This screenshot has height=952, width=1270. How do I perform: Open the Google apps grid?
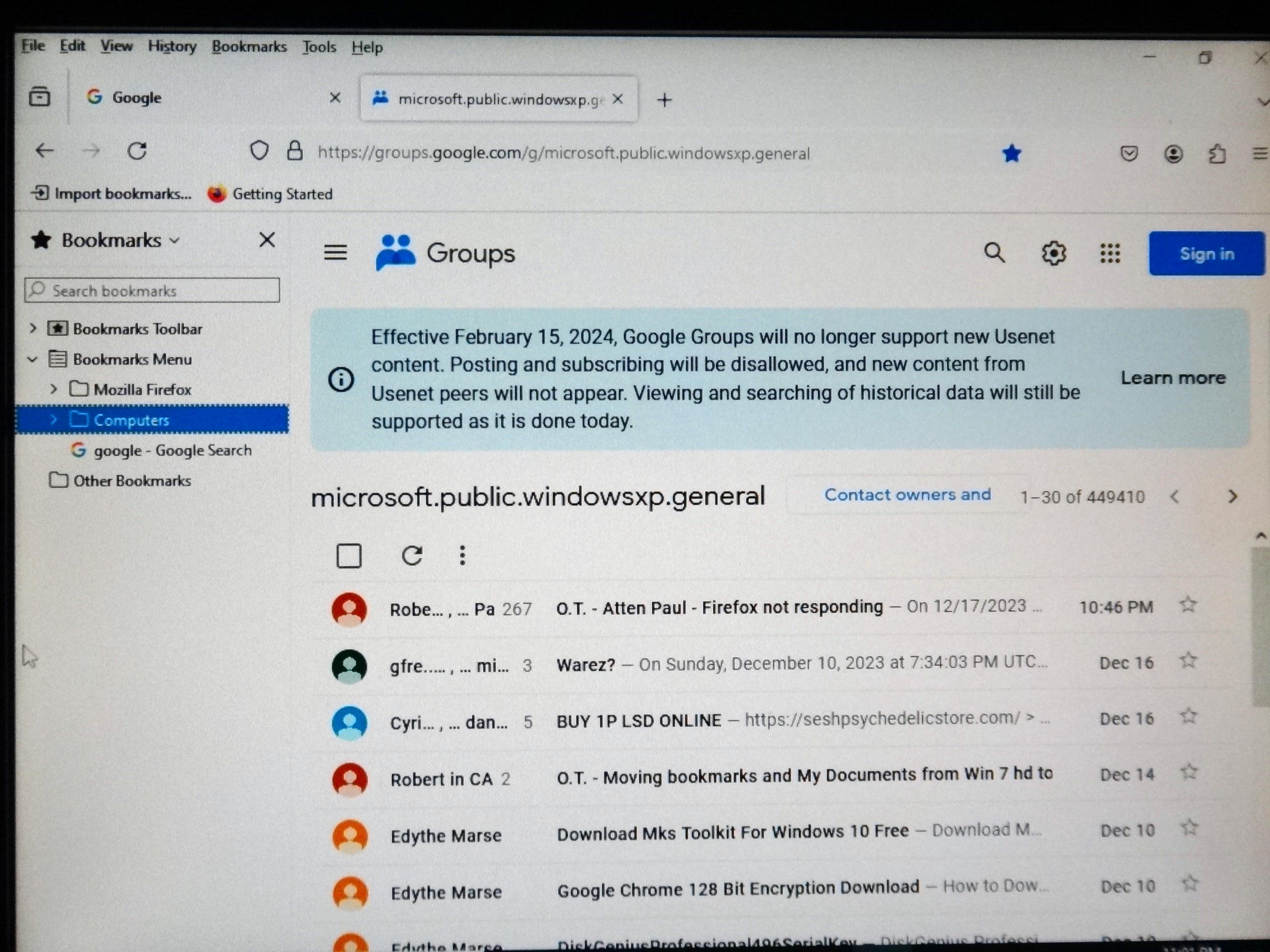click(1110, 253)
